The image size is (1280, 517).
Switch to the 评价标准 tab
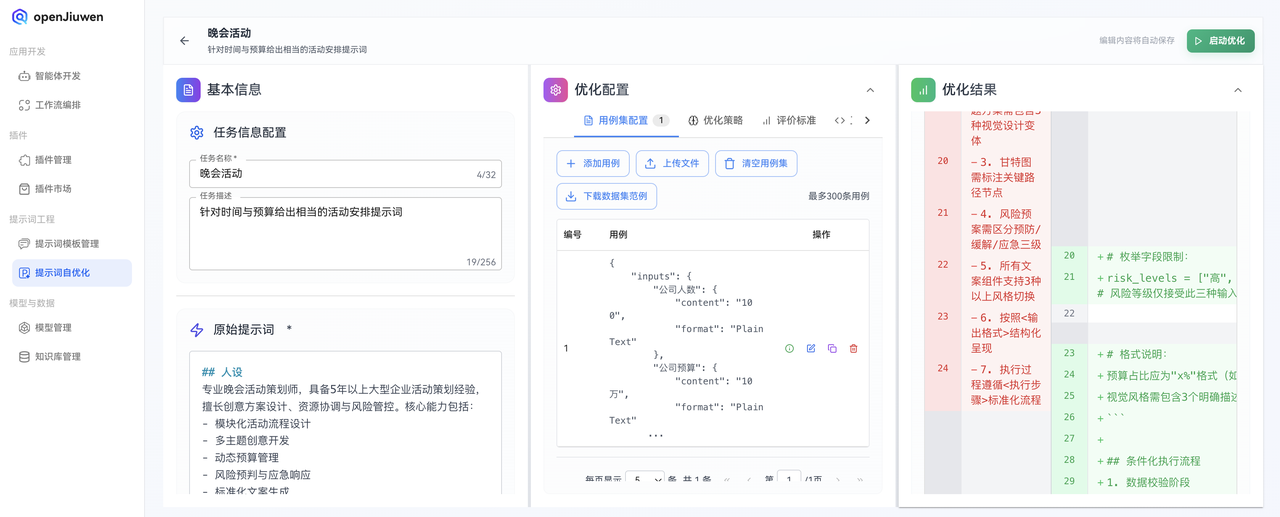point(788,120)
